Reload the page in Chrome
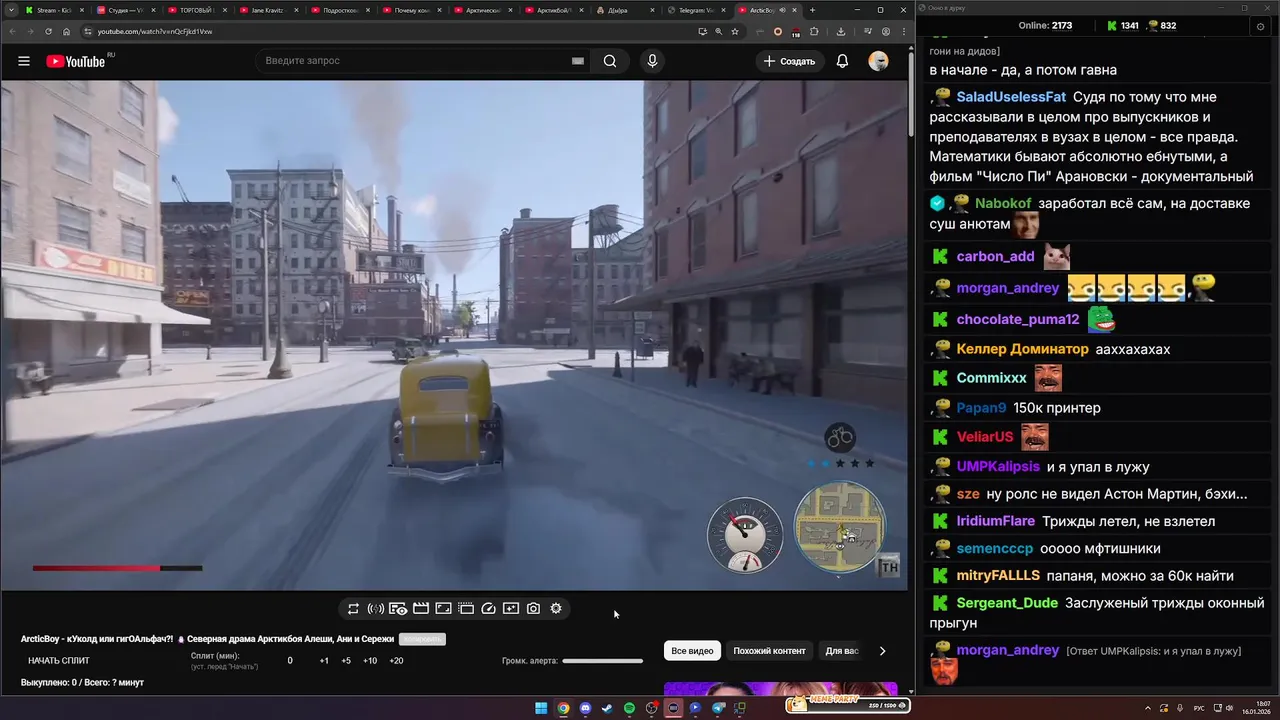The image size is (1280, 720). pyautogui.click(x=48, y=31)
